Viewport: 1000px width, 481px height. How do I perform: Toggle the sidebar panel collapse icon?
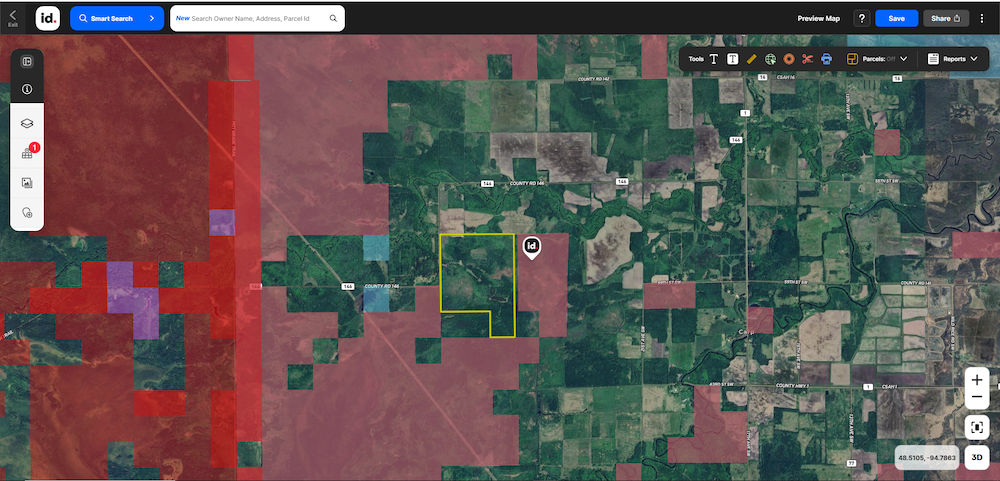click(27, 61)
